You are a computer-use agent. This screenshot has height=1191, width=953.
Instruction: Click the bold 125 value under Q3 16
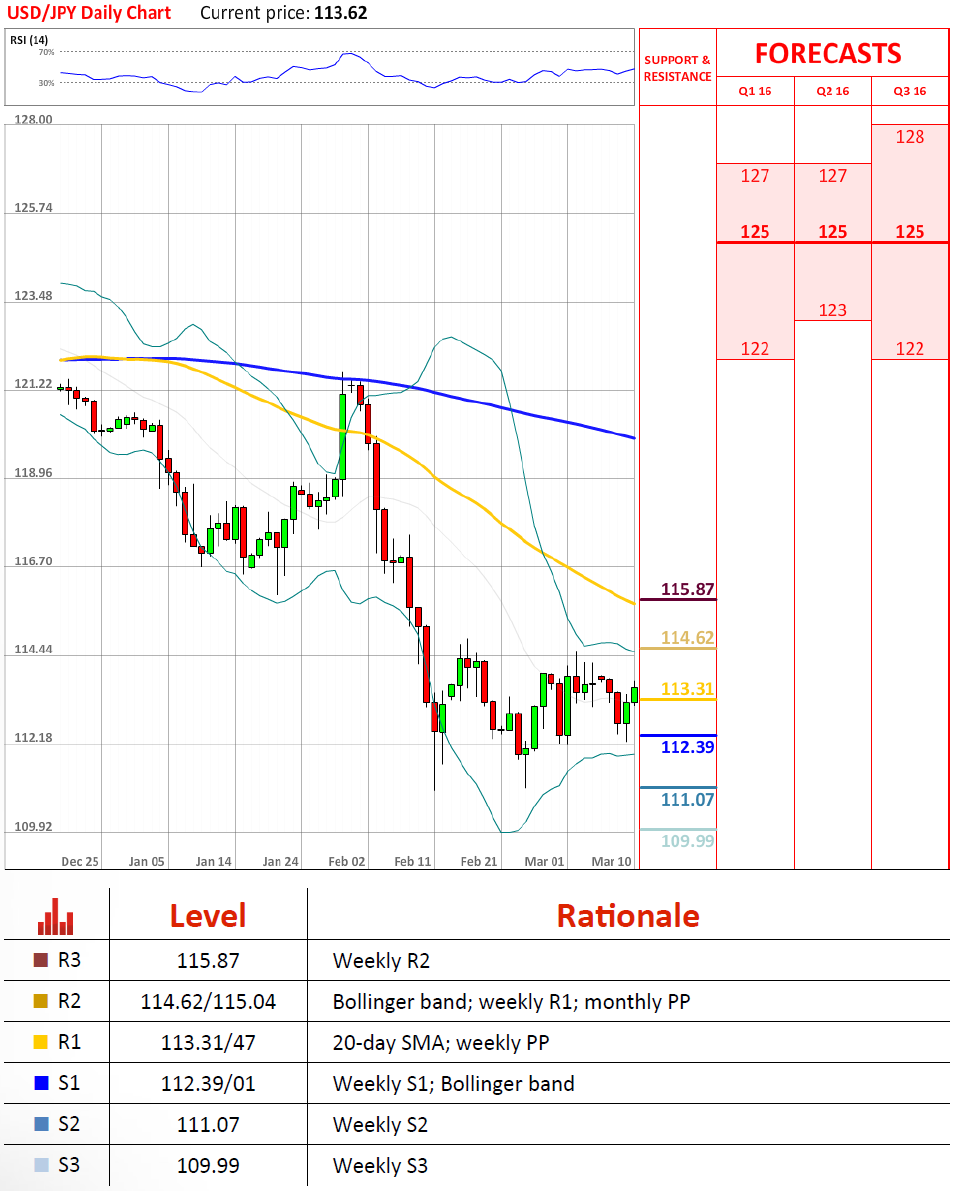(x=910, y=232)
